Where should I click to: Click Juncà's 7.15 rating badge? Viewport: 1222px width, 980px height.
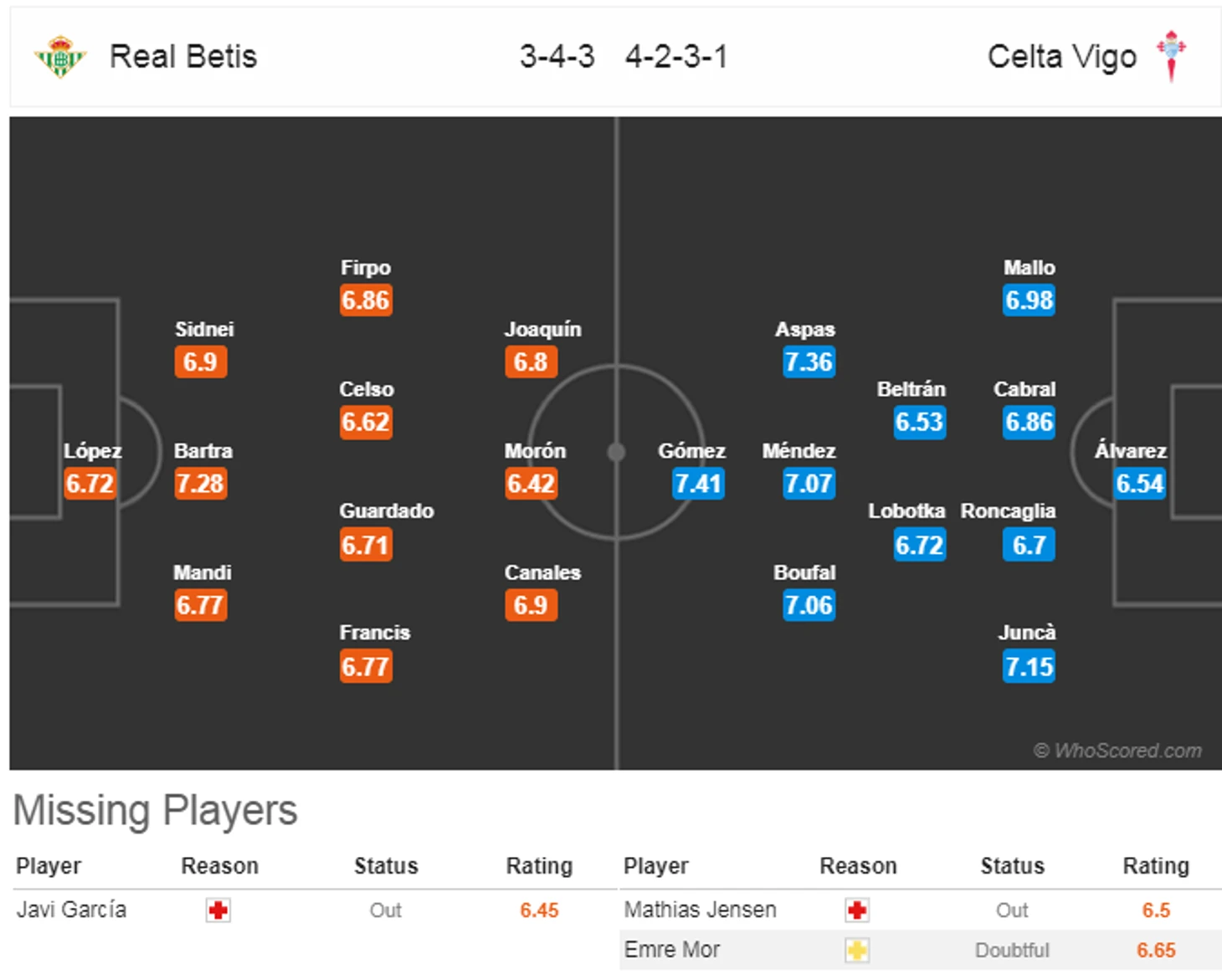1029,667
